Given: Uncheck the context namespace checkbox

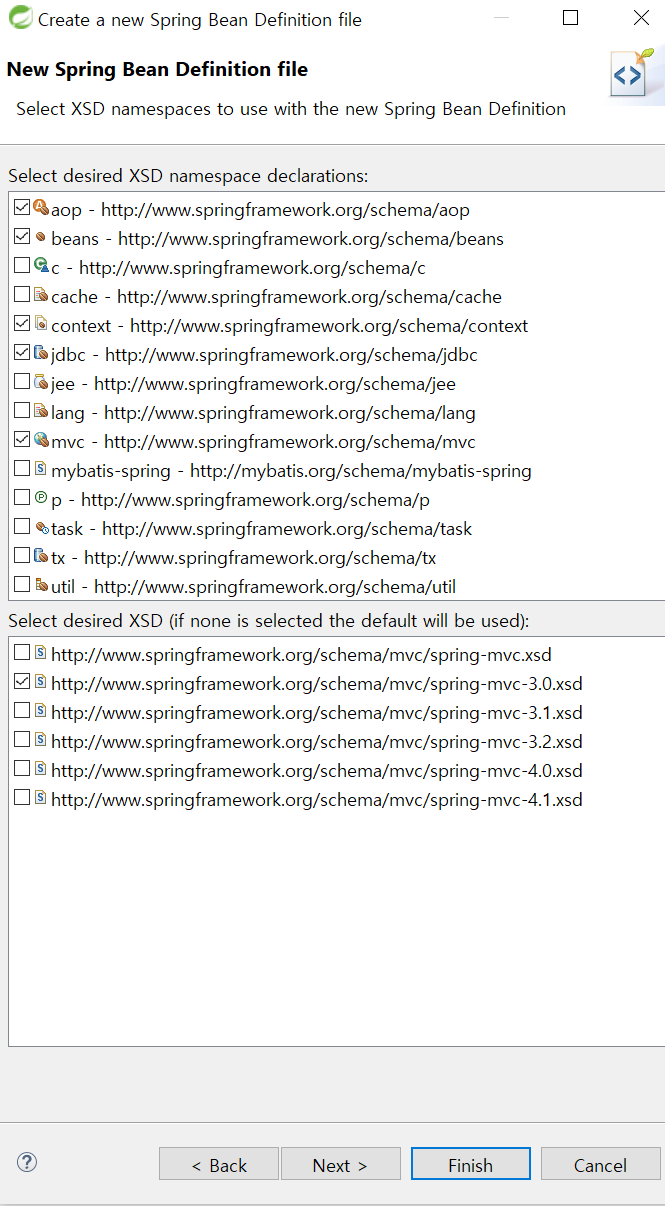Looking at the screenshot, I should click(x=22, y=325).
